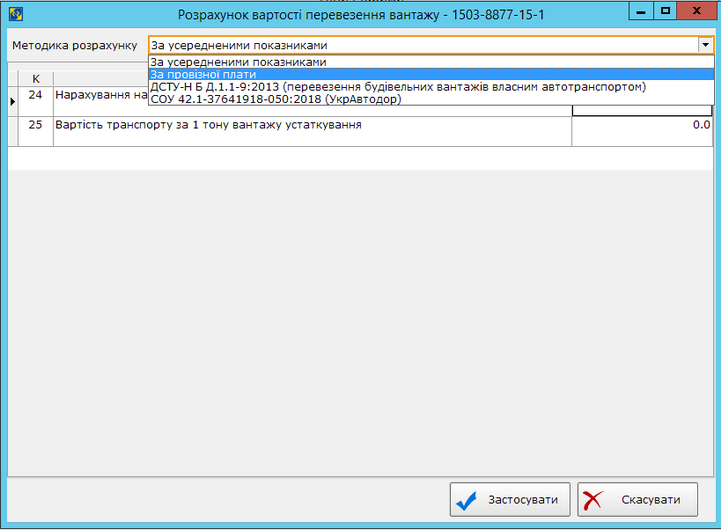Click the 0.0 value cell
Image resolution: width=721 pixels, height=530 pixels.
coord(641,126)
